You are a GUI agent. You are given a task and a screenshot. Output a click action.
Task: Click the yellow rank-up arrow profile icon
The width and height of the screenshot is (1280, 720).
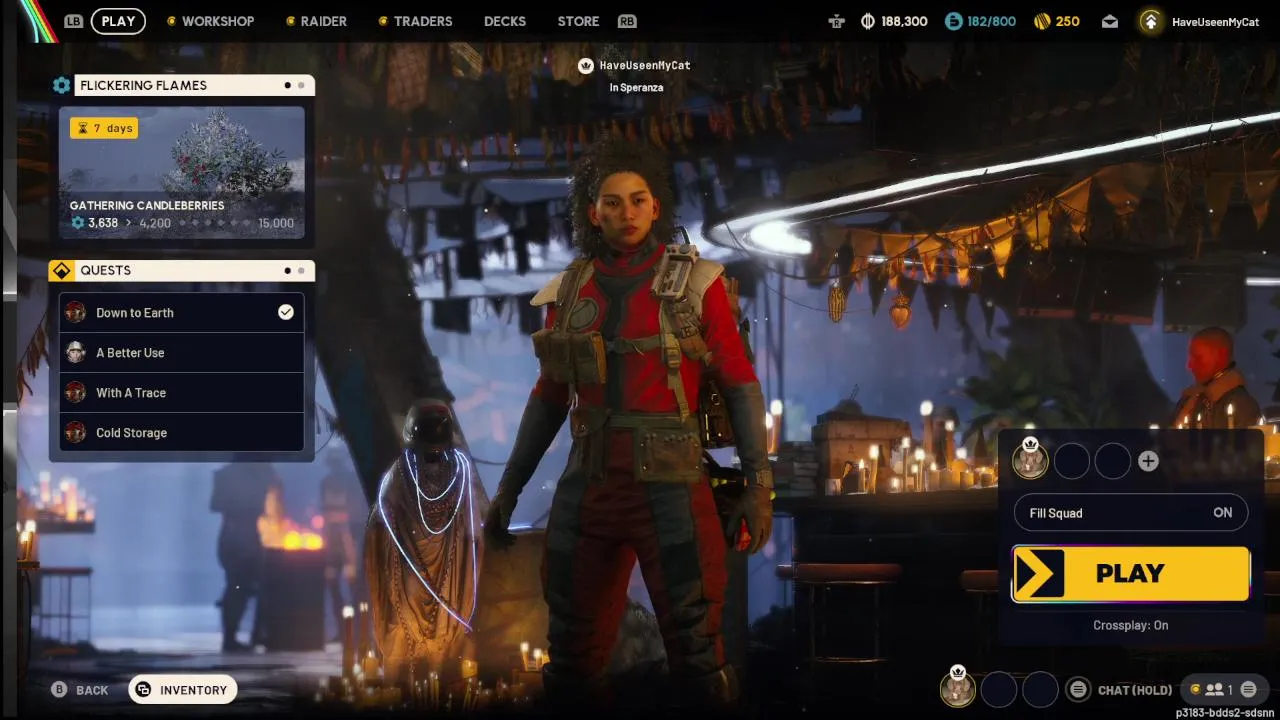tap(1151, 21)
